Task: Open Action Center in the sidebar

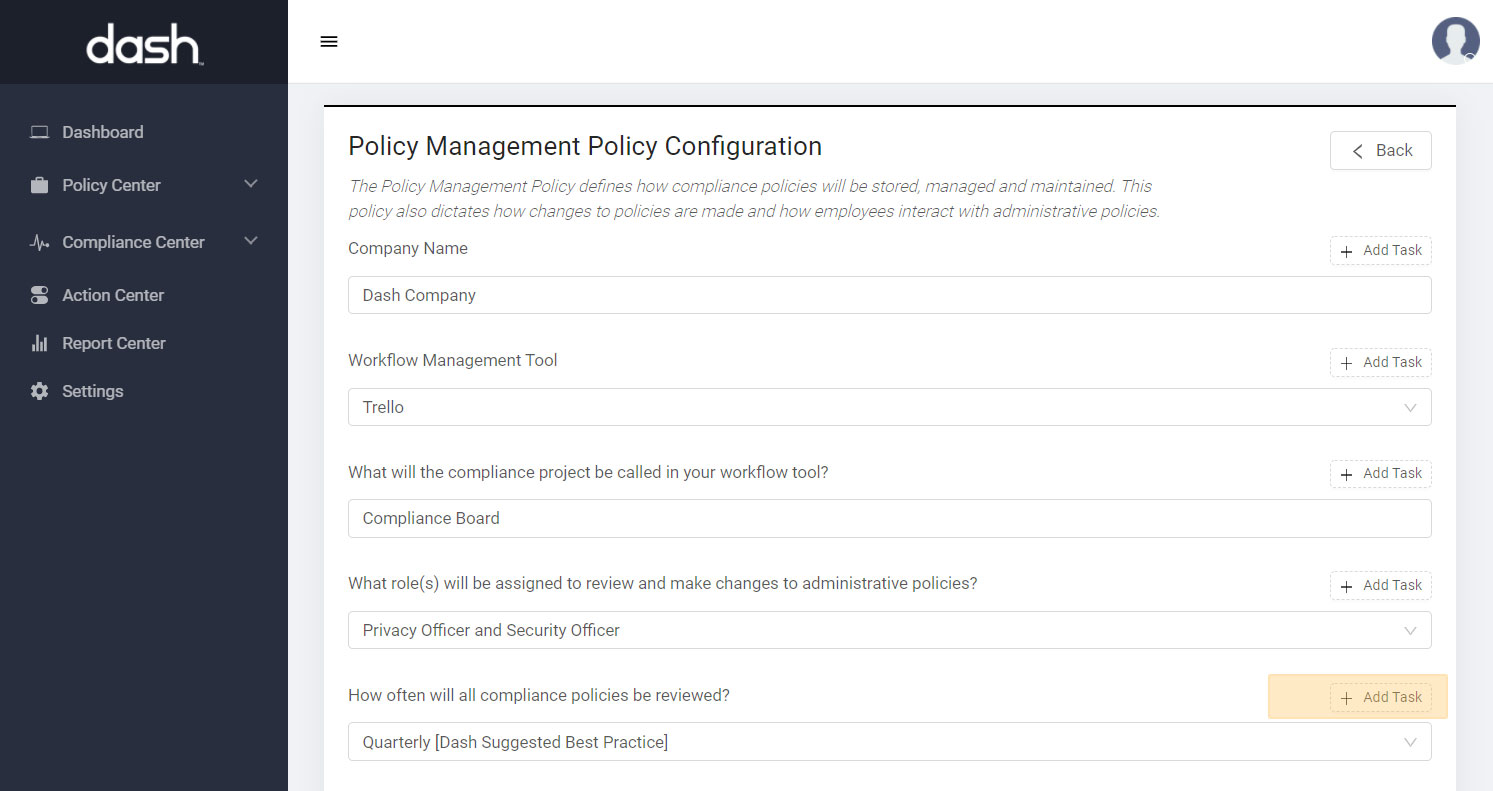Action: (113, 295)
